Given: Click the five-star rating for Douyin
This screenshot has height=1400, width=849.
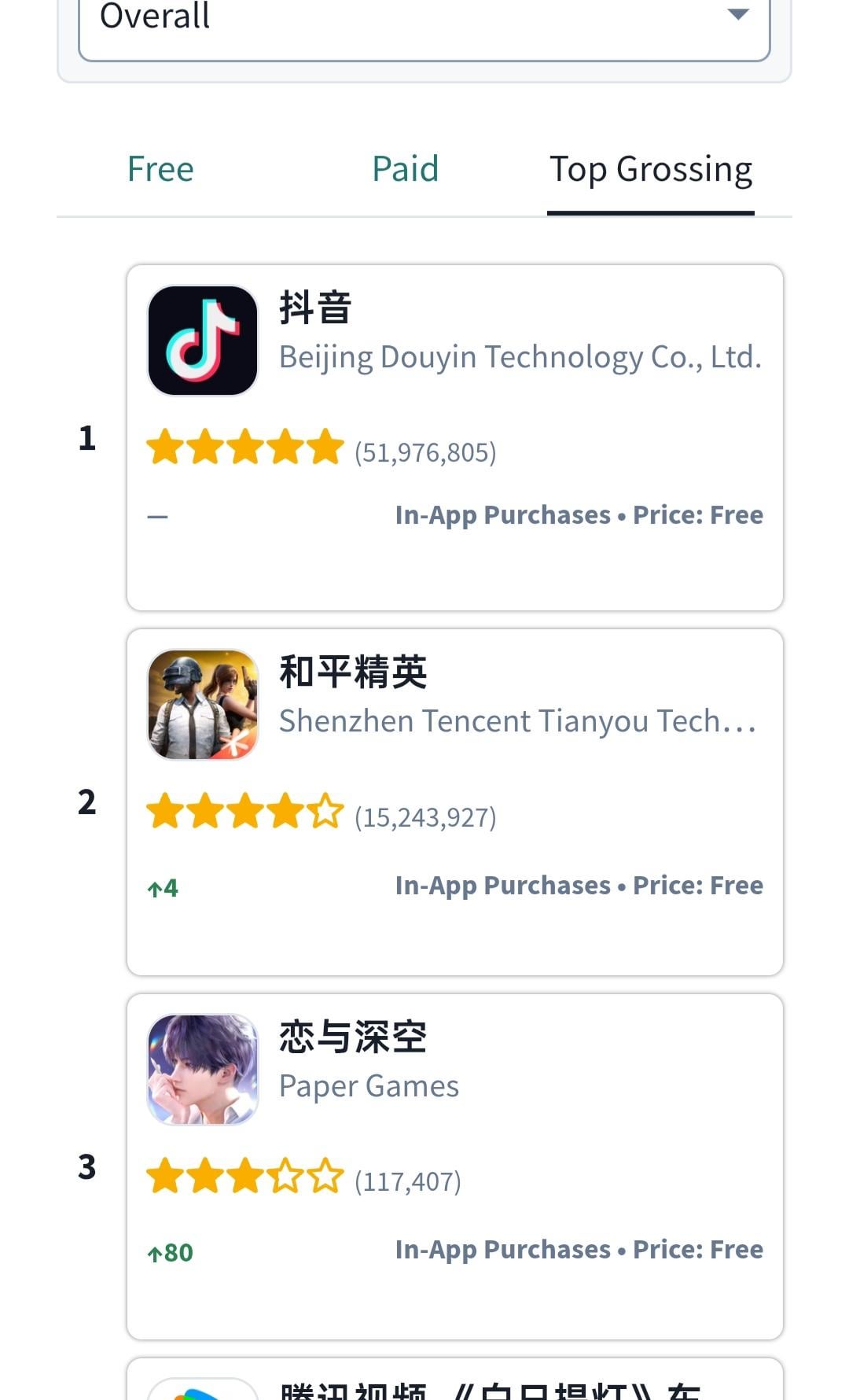Looking at the screenshot, I should pyautogui.click(x=244, y=448).
